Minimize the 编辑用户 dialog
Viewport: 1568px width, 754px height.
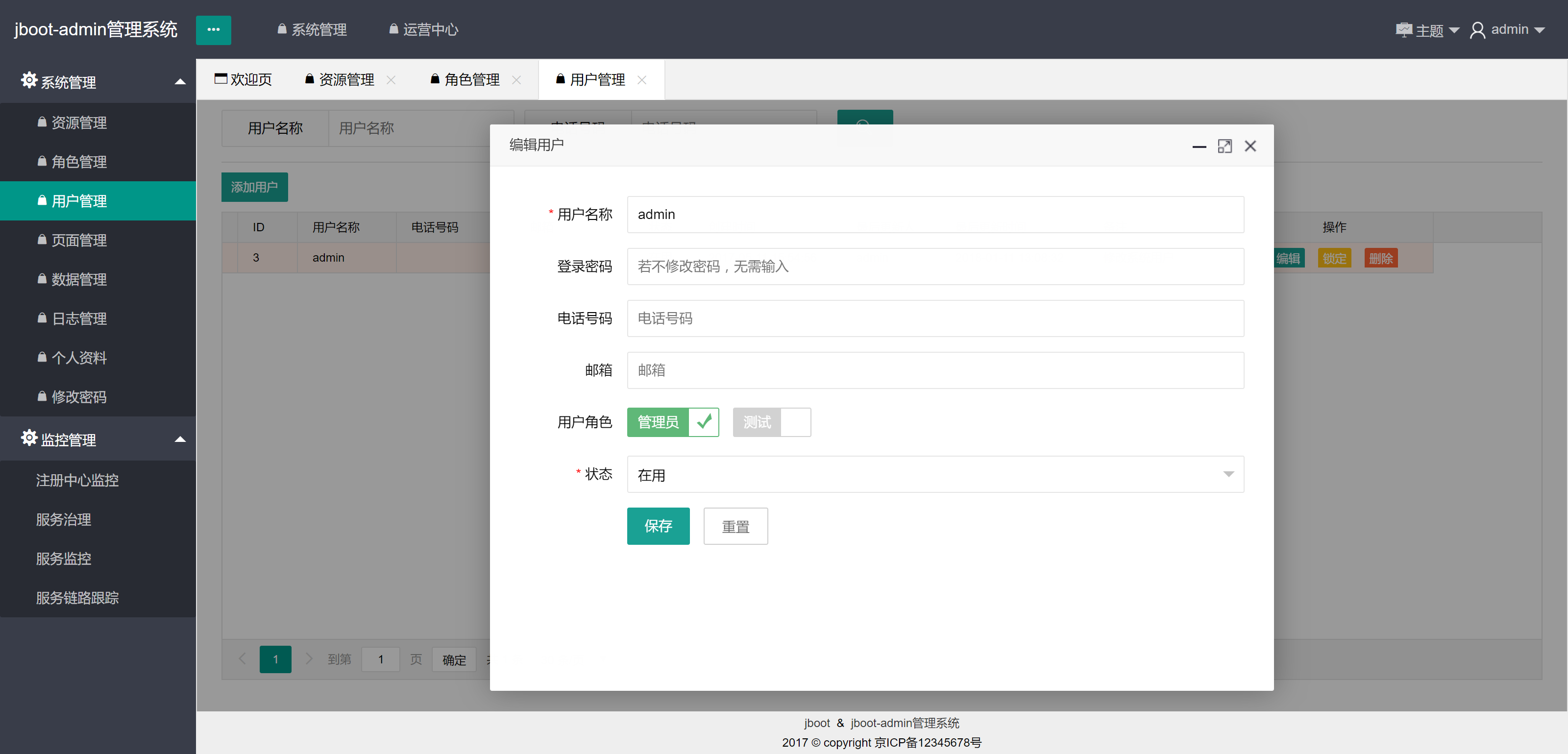(1199, 146)
